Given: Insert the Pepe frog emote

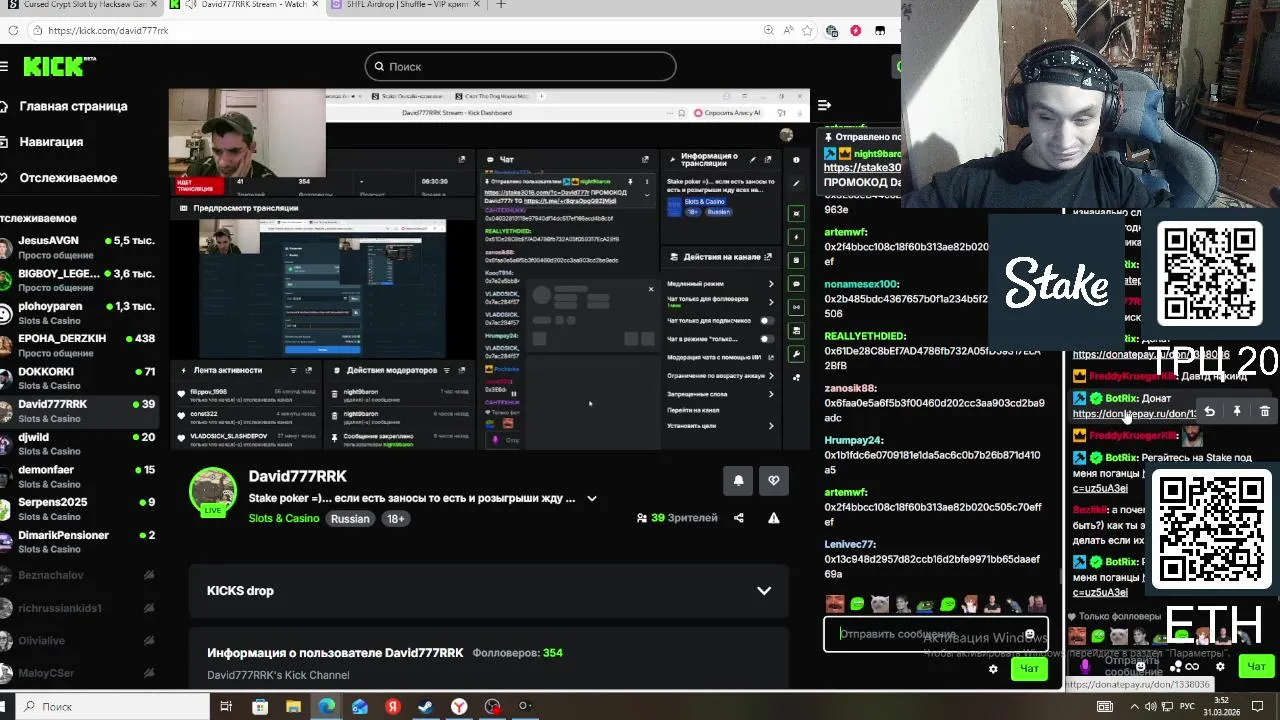Looking at the screenshot, I should pos(925,603).
